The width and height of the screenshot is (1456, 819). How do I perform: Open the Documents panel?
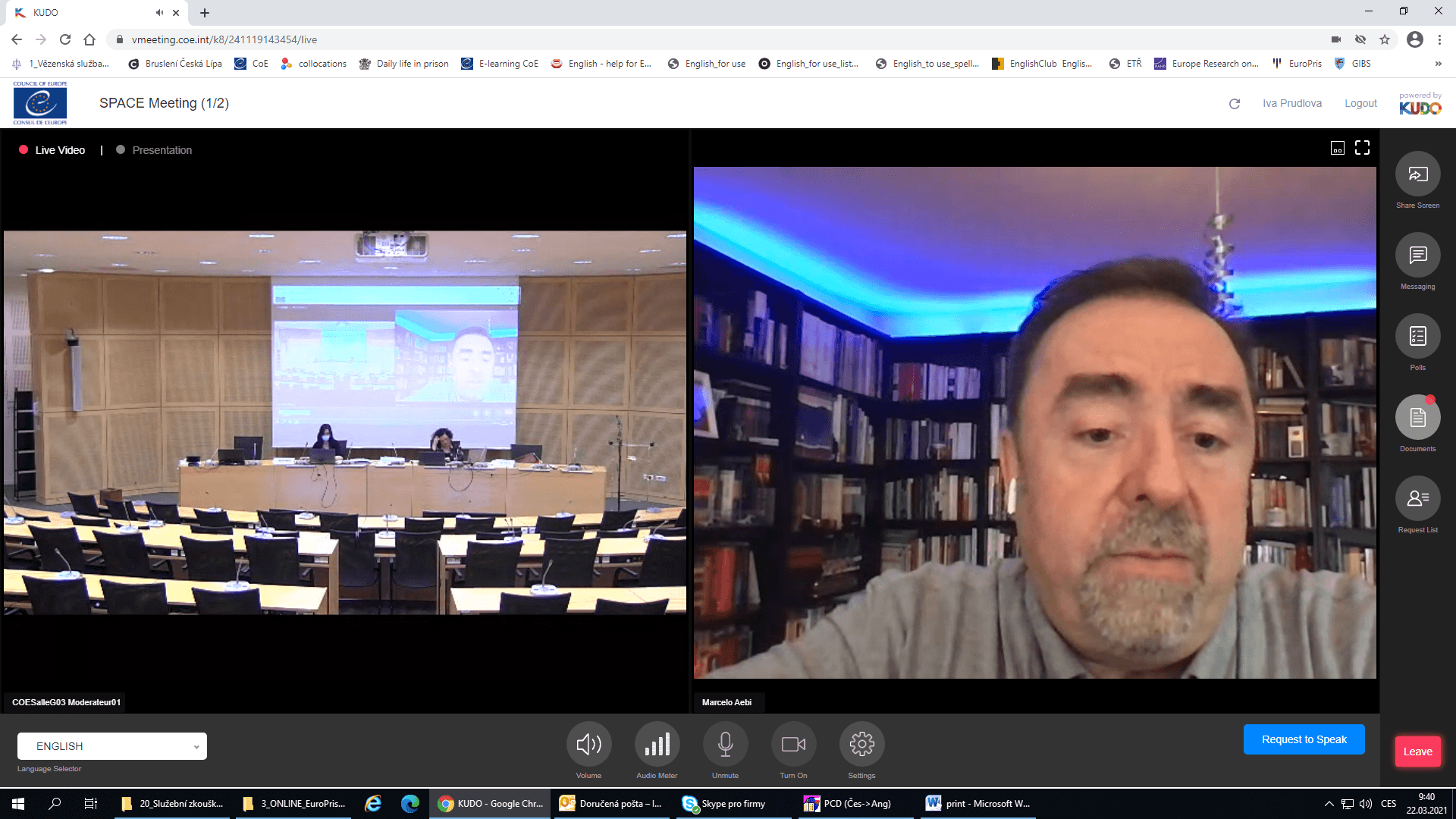click(x=1417, y=418)
